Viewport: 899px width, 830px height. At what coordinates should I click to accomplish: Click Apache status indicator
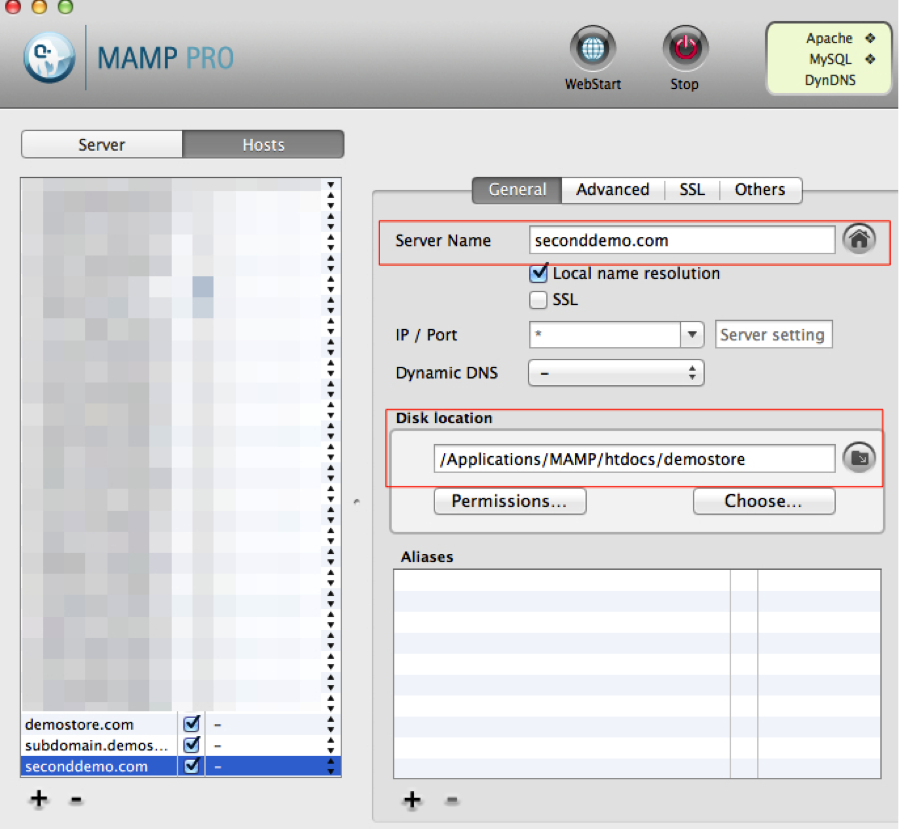coord(870,38)
